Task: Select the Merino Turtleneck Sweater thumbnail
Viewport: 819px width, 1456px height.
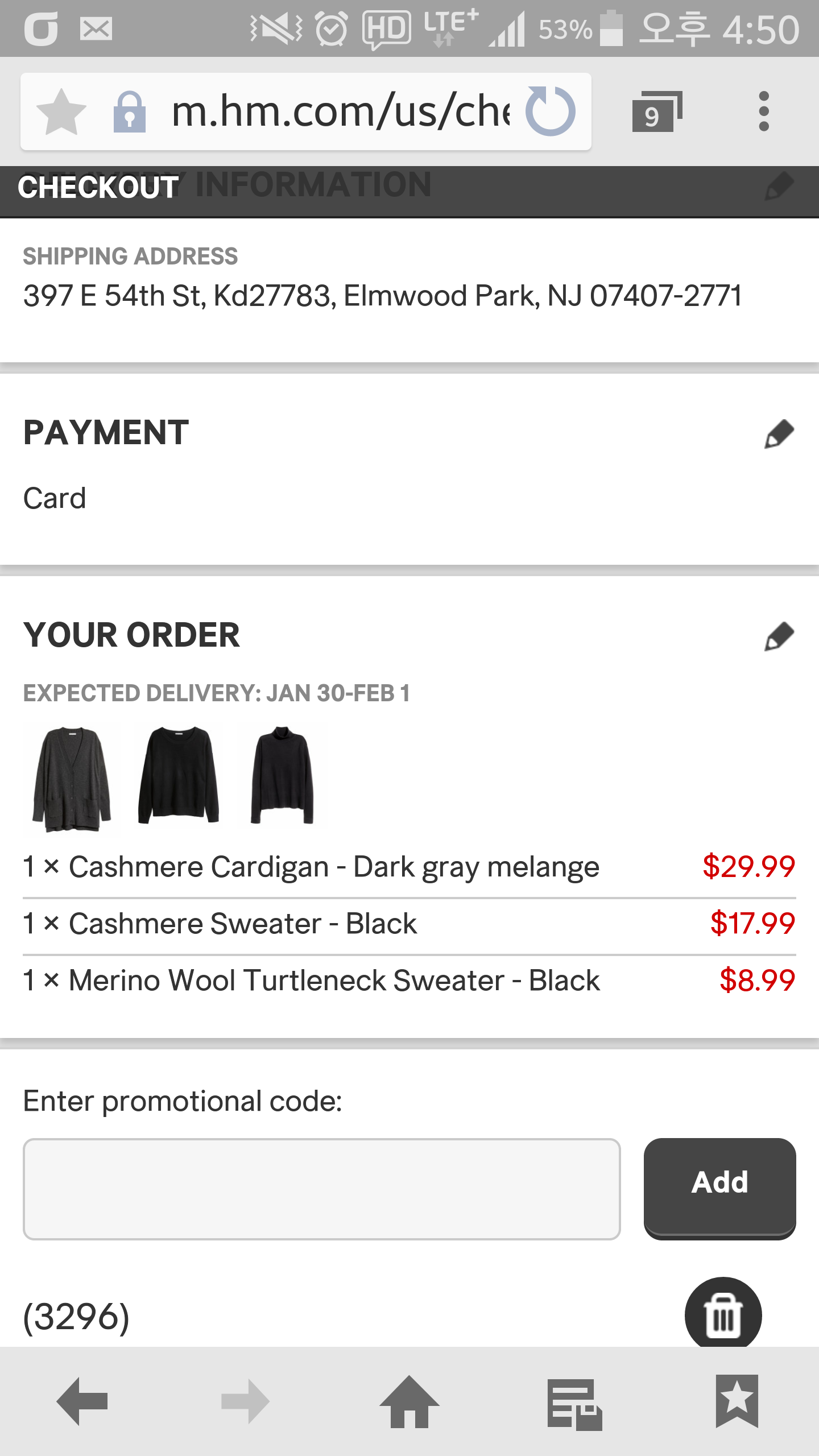Action: pos(282,775)
